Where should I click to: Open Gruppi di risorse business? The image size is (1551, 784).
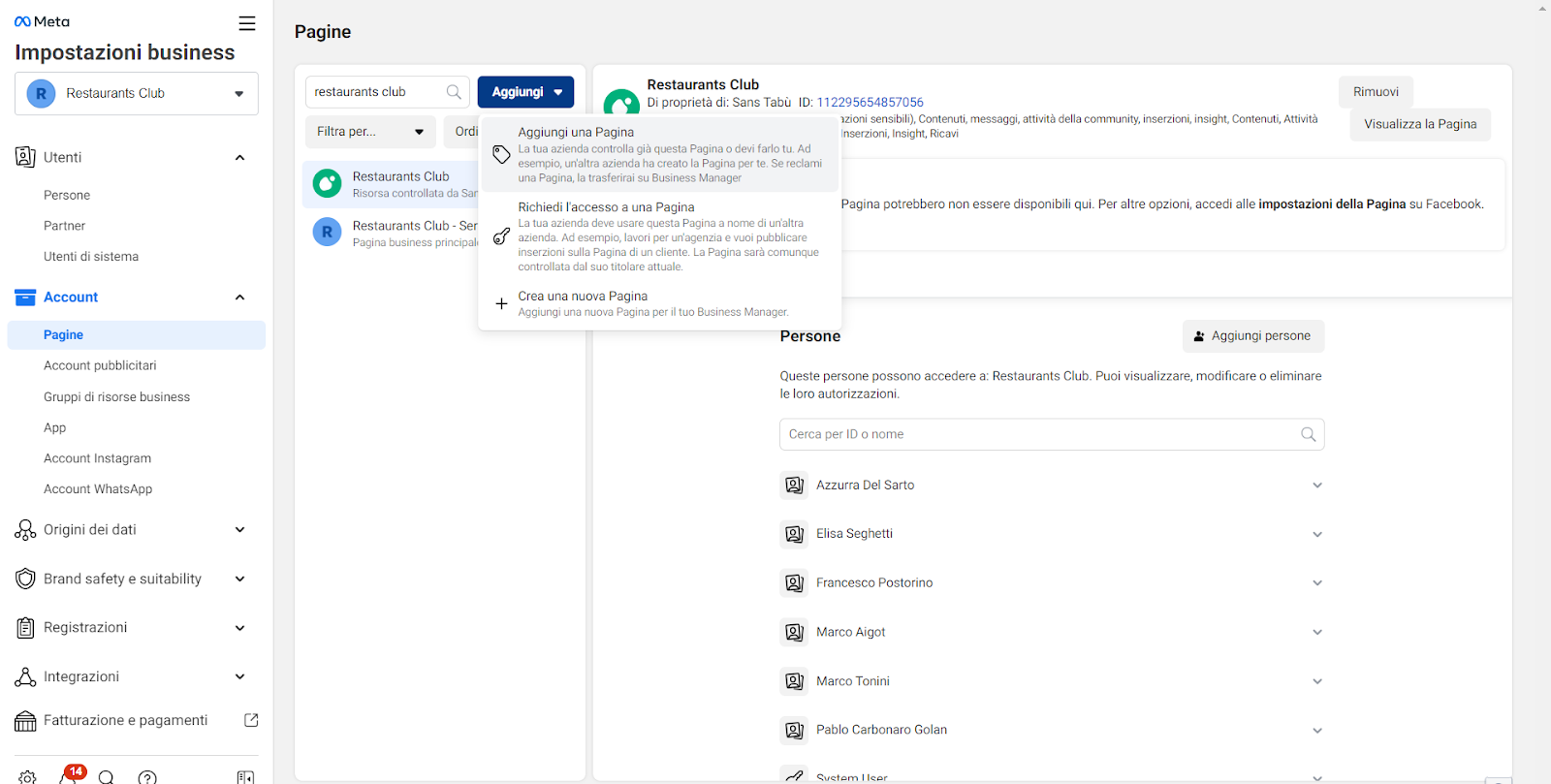coord(116,397)
